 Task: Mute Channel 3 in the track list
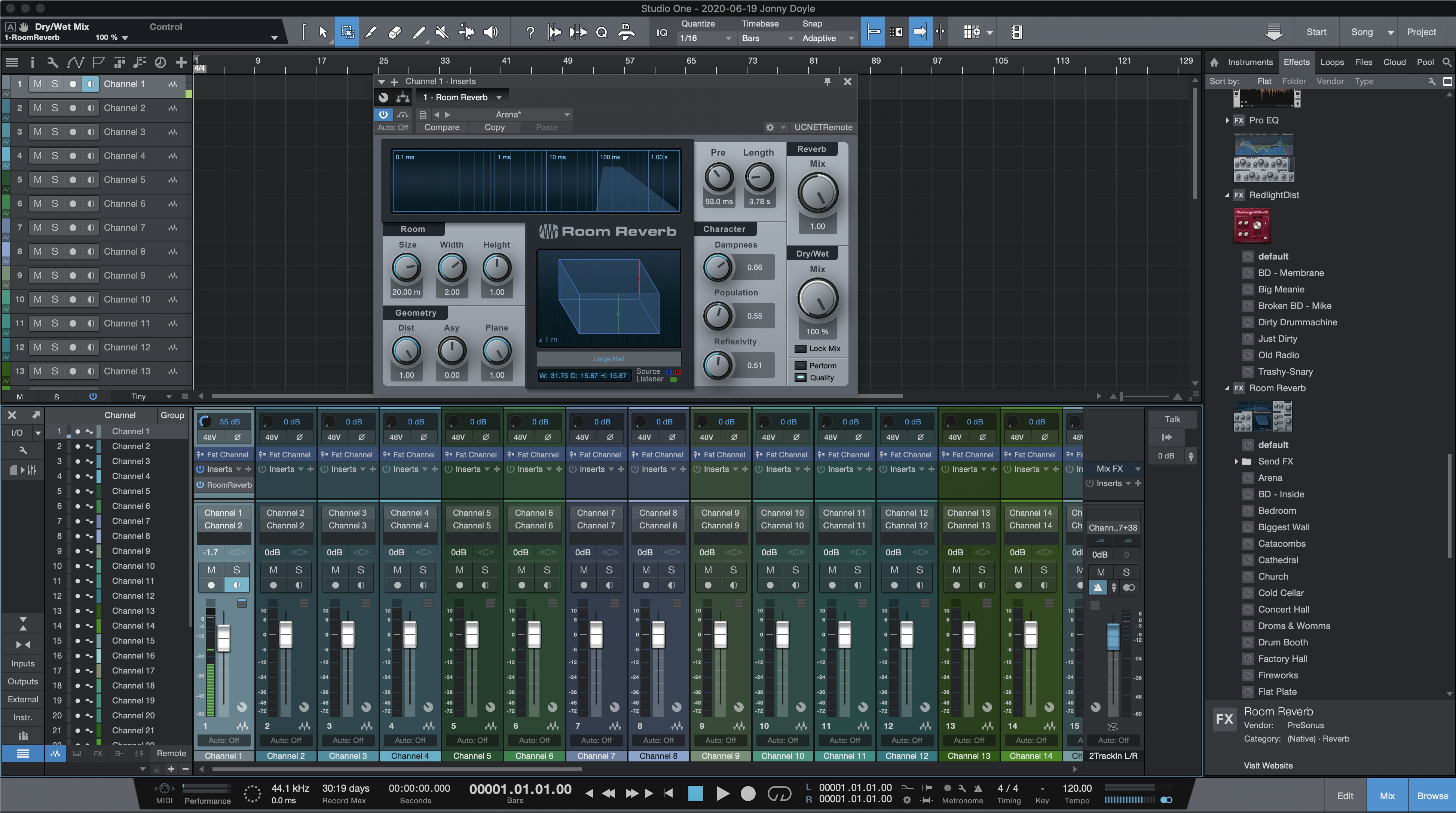click(37, 132)
